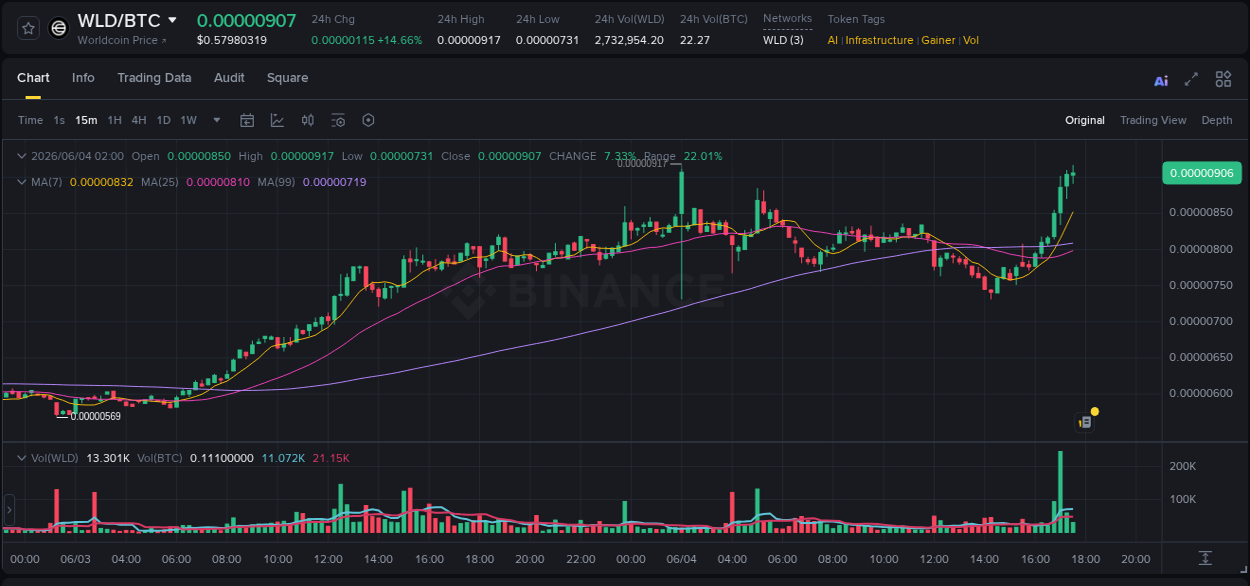Viewport: 1250px width, 586px height.
Task: Collapse the Vol(WLD) indicator chevron
Action: [22, 458]
